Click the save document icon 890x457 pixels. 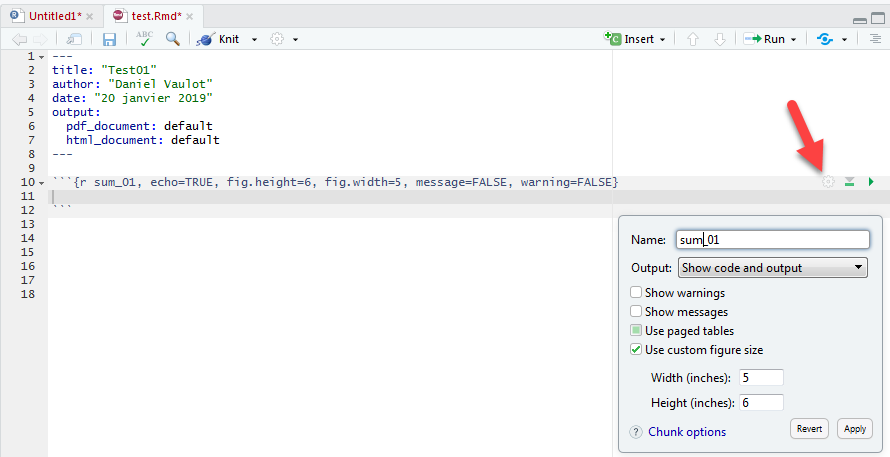tap(110, 39)
